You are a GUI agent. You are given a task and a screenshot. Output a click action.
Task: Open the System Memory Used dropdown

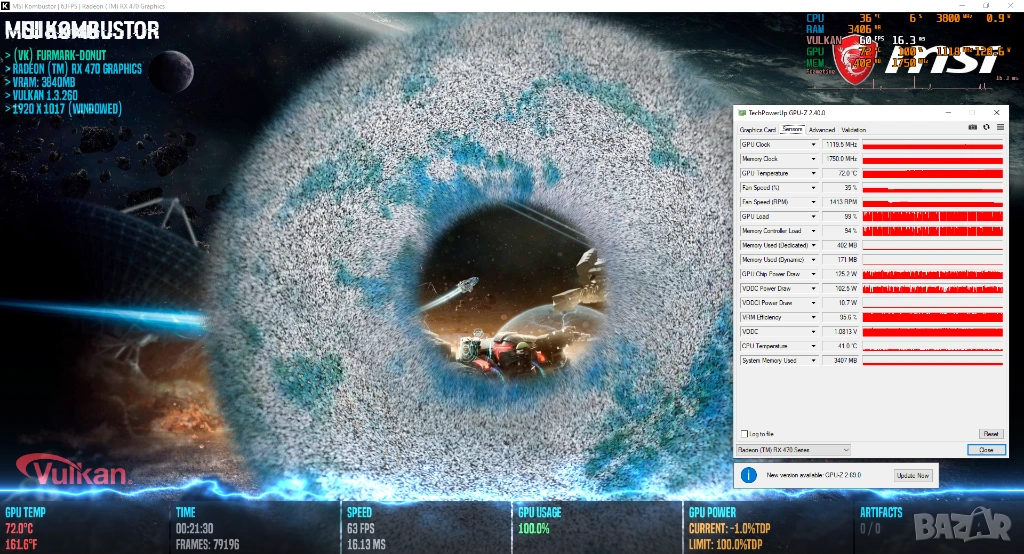[x=812, y=360]
